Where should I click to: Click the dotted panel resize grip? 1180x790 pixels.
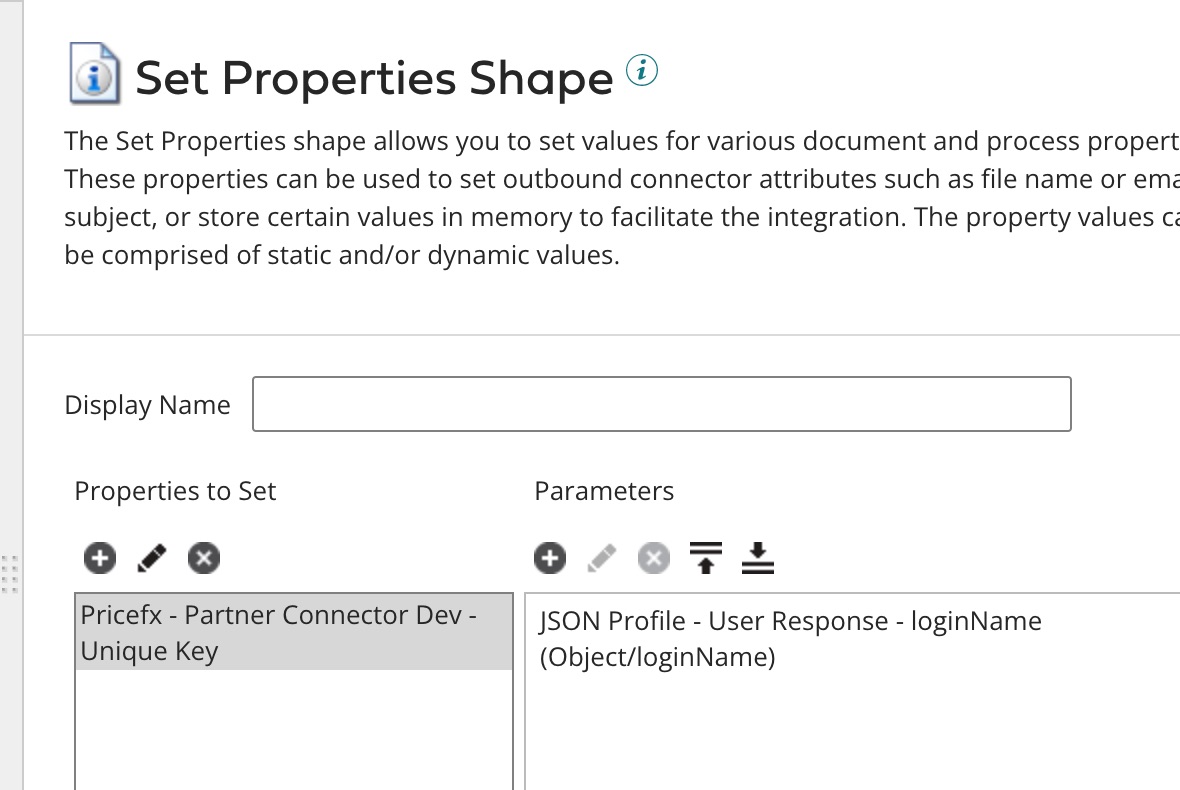coord(11,573)
